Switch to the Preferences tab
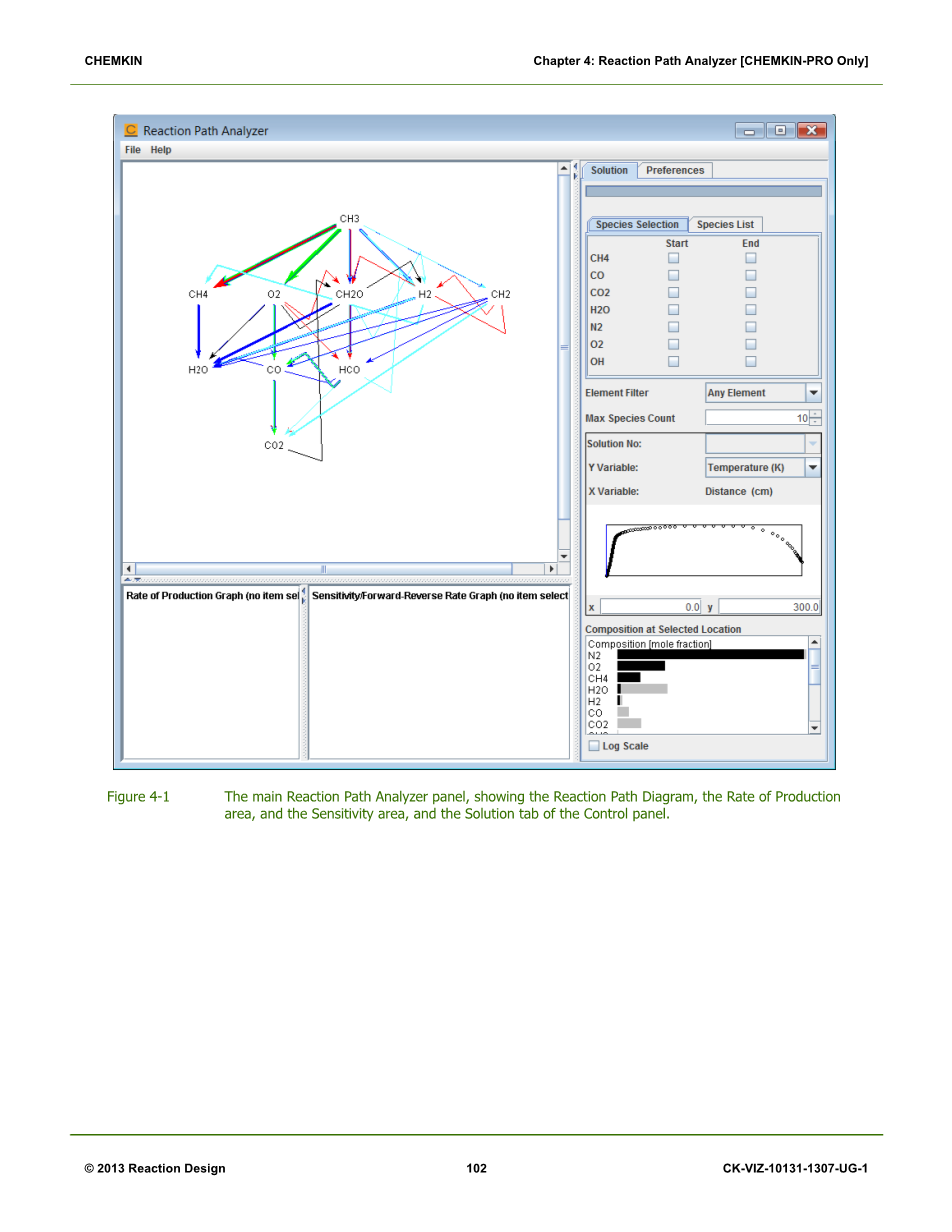The width and height of the screenshot is (952, 1232). 675,170
